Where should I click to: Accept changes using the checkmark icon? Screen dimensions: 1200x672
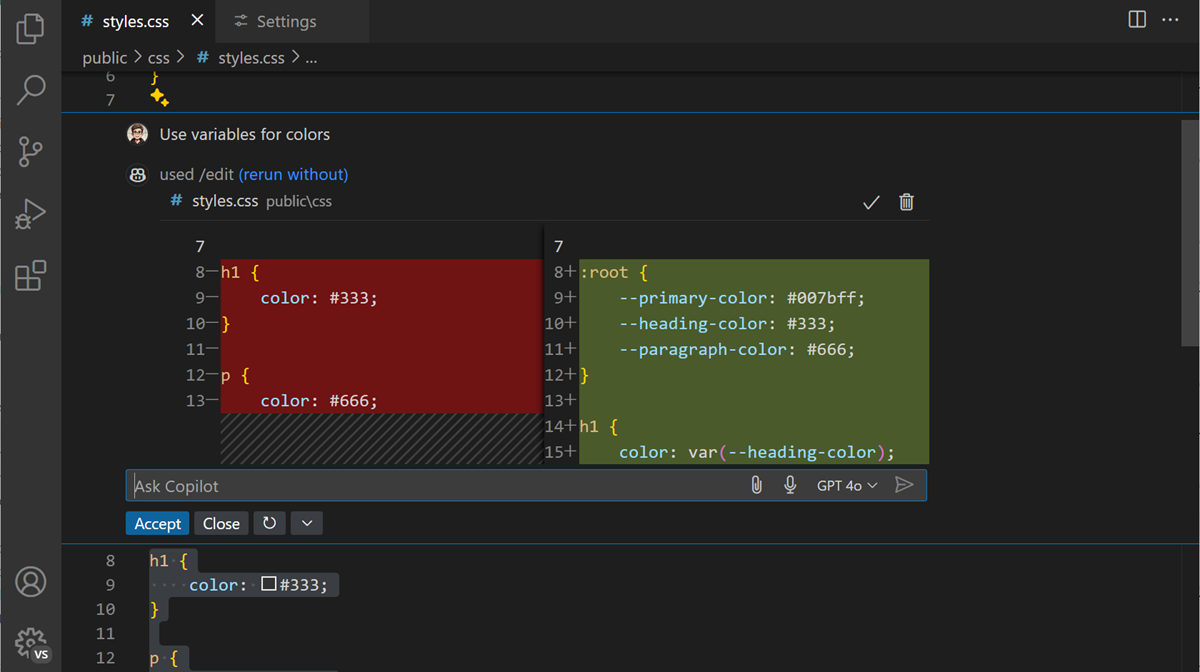click(x=871, y=202)
